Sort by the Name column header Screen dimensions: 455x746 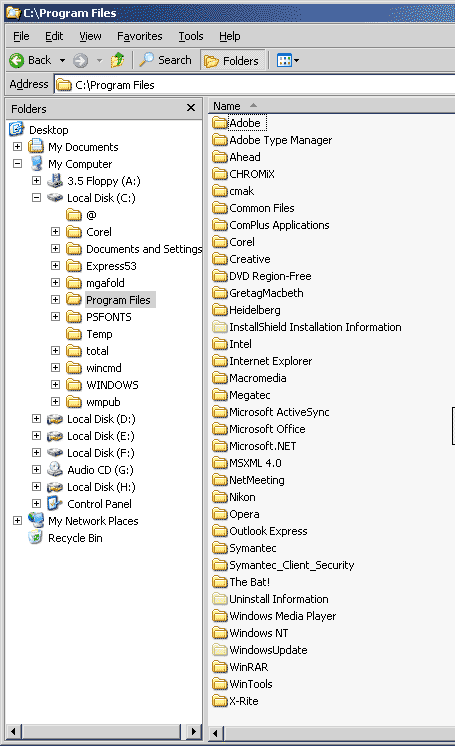click(x=227, y=106)
